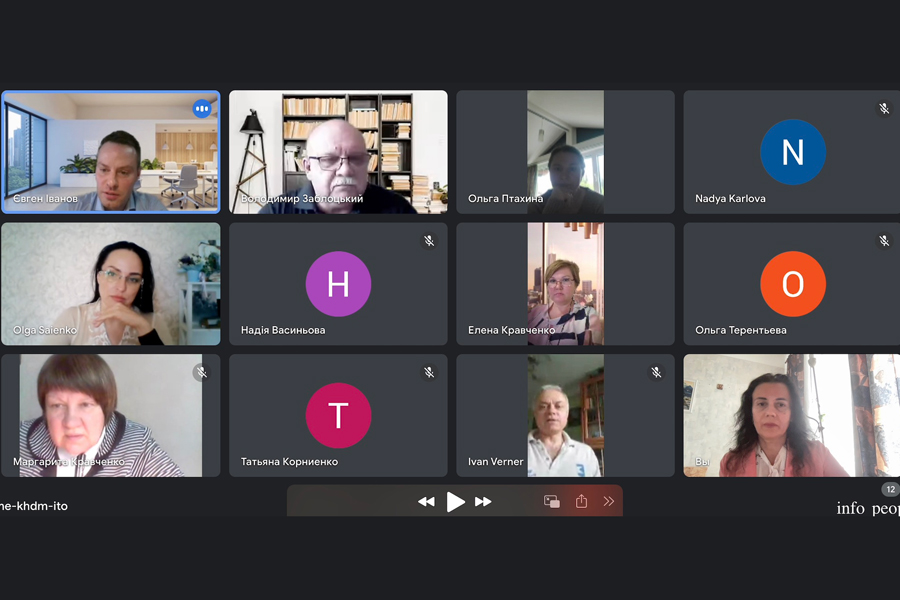Click the name label 'Ольга Терентьева'
The image size is (900, 600).
[x=740, y=330]
